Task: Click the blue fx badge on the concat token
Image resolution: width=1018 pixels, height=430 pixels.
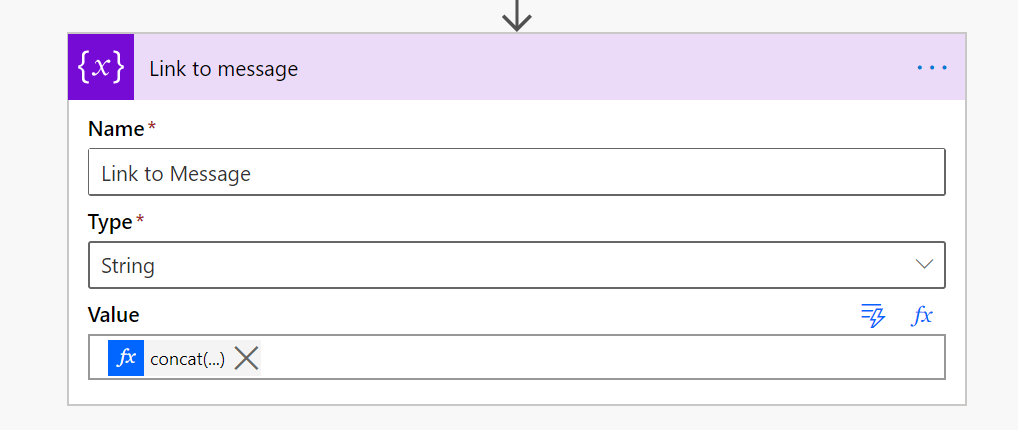Action: pos(126,358)
